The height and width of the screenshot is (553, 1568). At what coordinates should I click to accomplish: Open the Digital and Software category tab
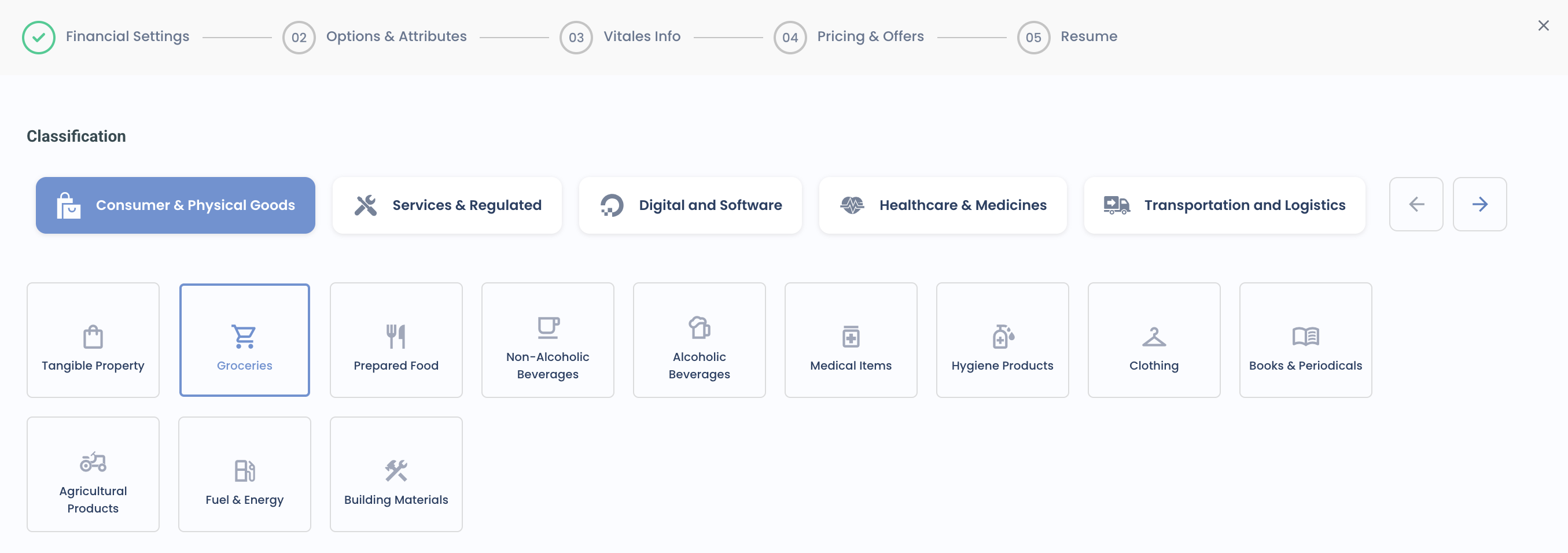click(690, 205)
